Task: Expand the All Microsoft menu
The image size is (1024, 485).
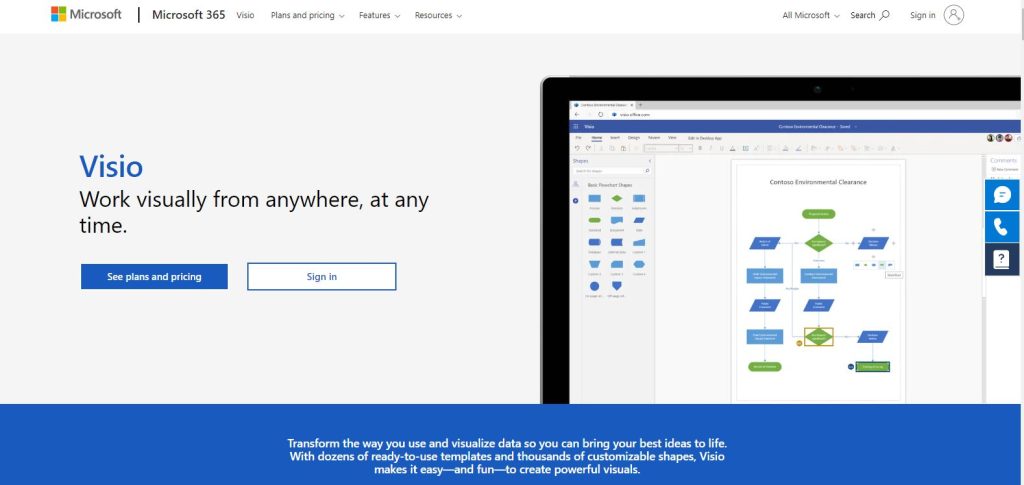Action: [811, 16]
